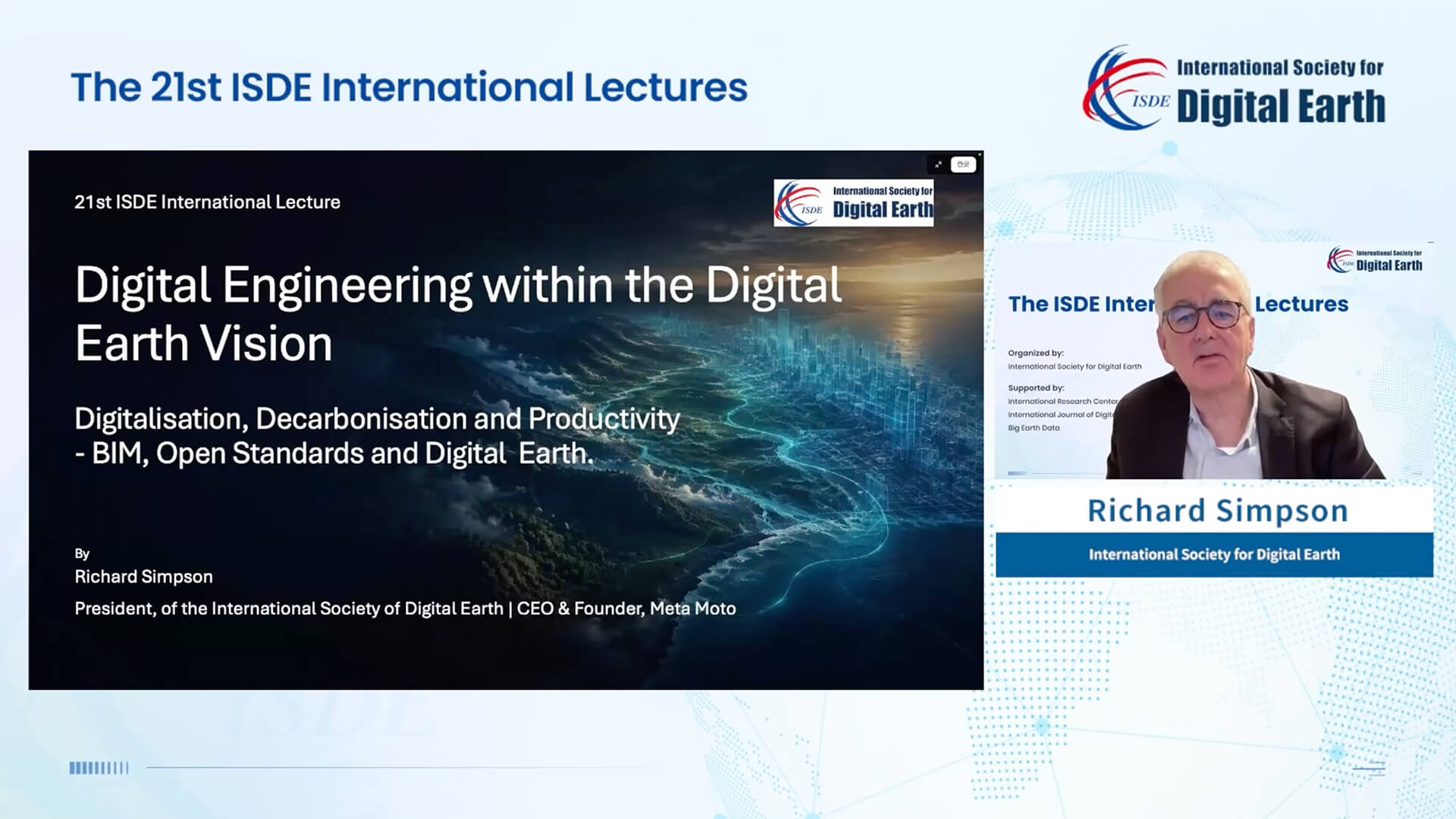Click the '21st ISDE International Lecture' slide label
The height and width of the screenshot is (819, 1456).
click(x=207, y=202)
